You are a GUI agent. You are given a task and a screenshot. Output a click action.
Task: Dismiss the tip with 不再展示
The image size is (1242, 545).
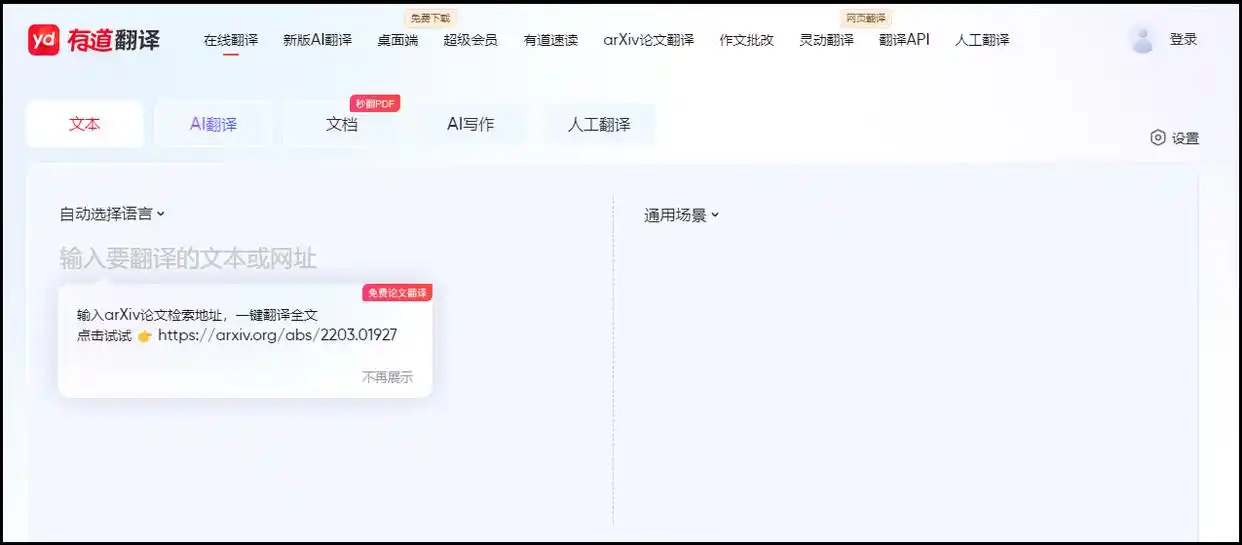pyautogui.click(x=387, y=377)
